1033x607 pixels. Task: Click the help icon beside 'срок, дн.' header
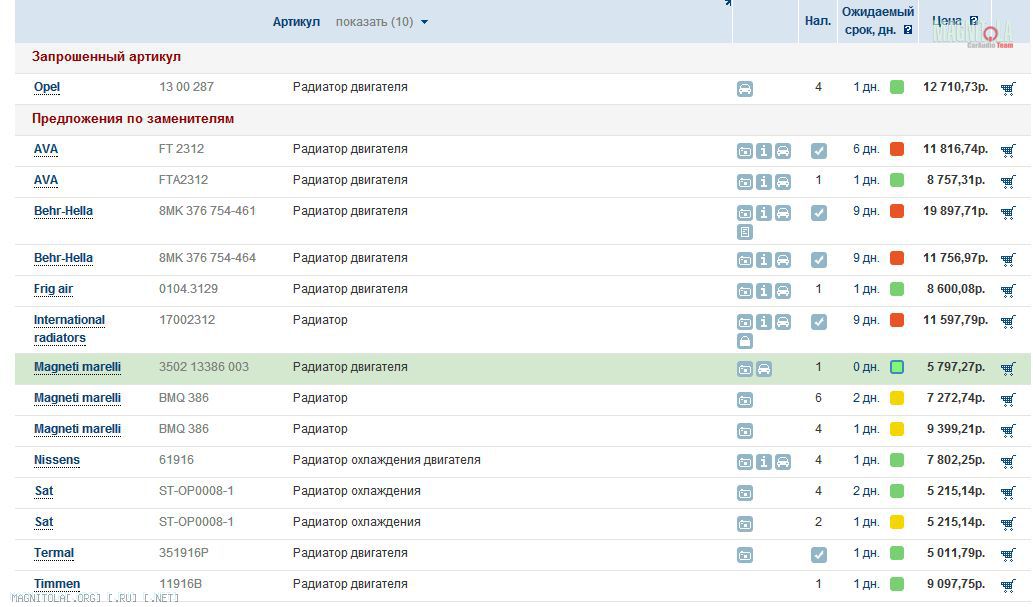[x=908, y=30]
